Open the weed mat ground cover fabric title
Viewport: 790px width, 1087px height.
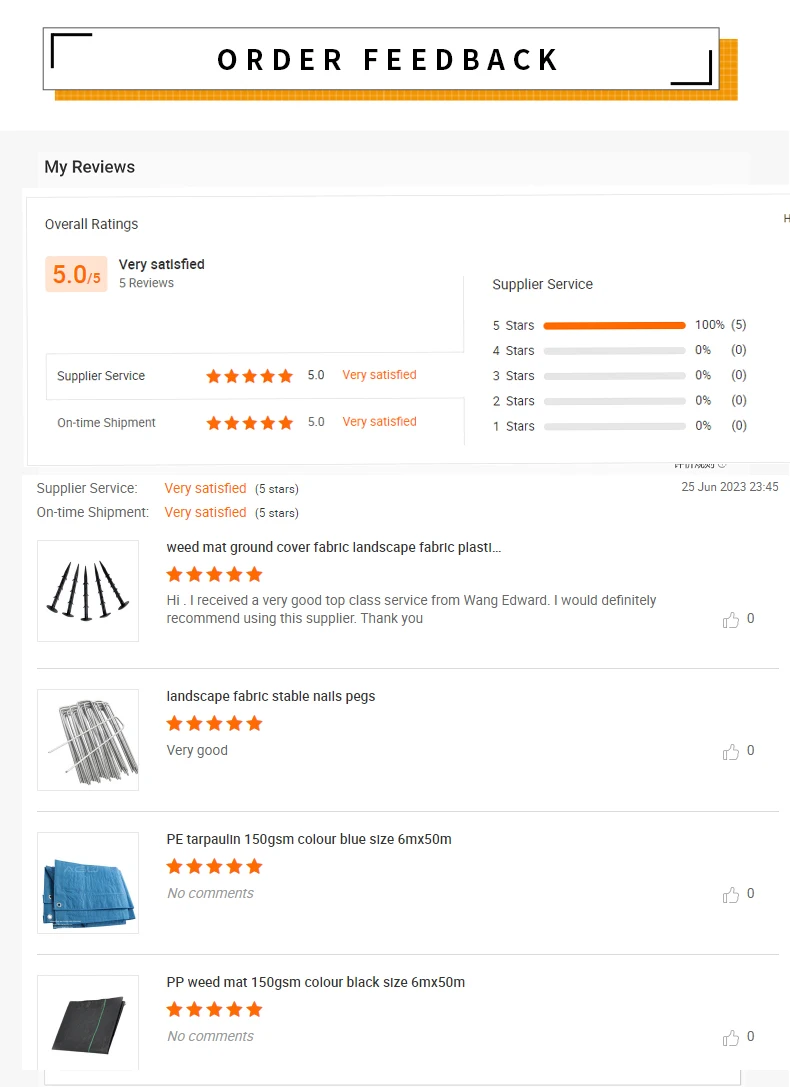333,548
